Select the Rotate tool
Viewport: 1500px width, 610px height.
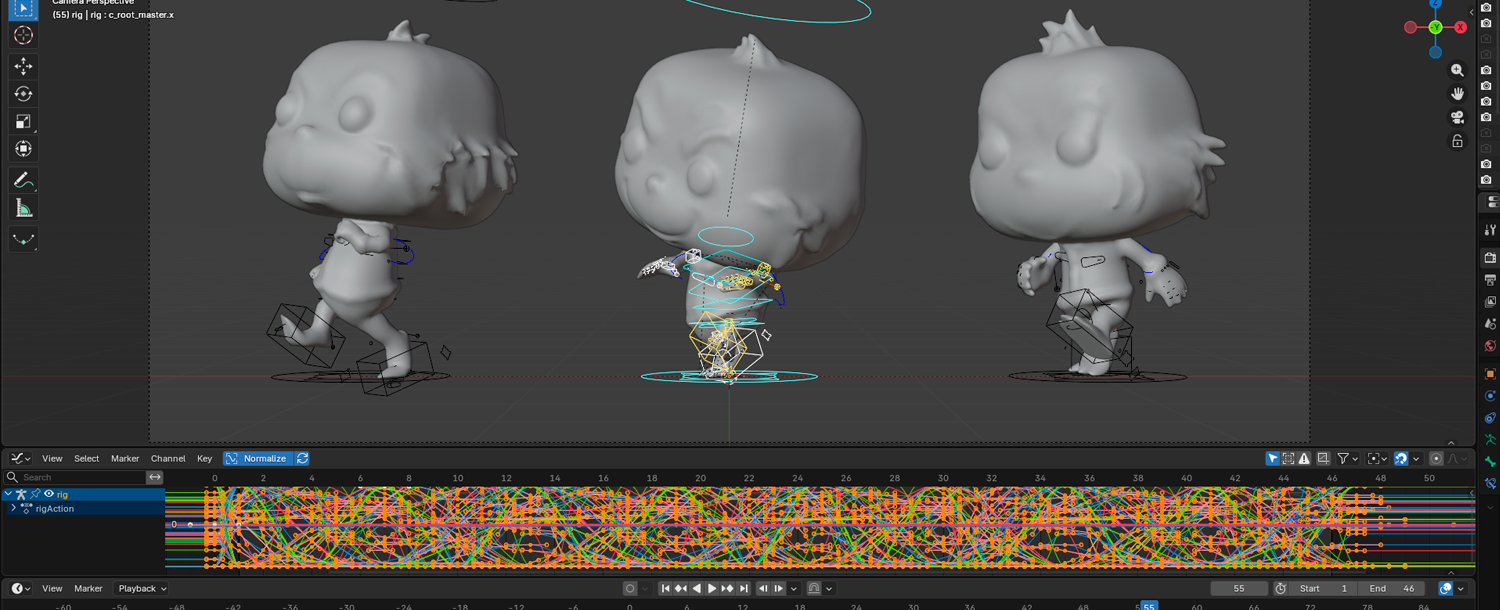tap(23, 94)
